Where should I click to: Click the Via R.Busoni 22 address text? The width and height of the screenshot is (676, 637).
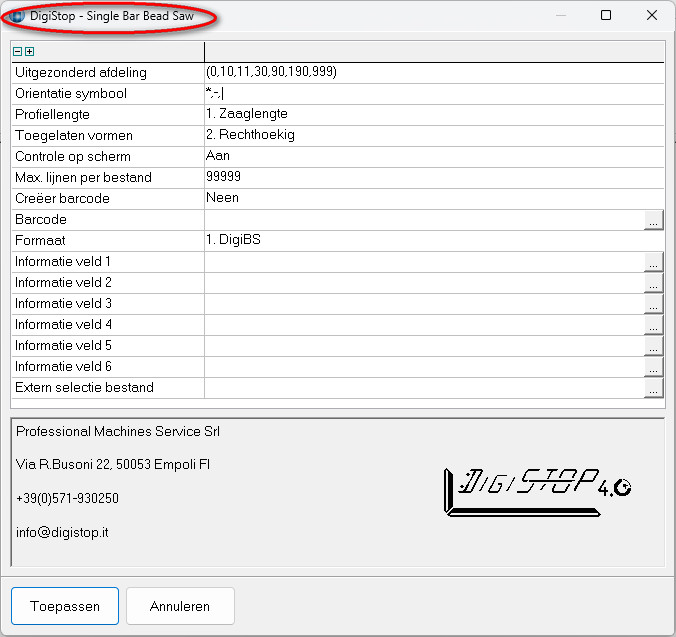tap(113, 465)
